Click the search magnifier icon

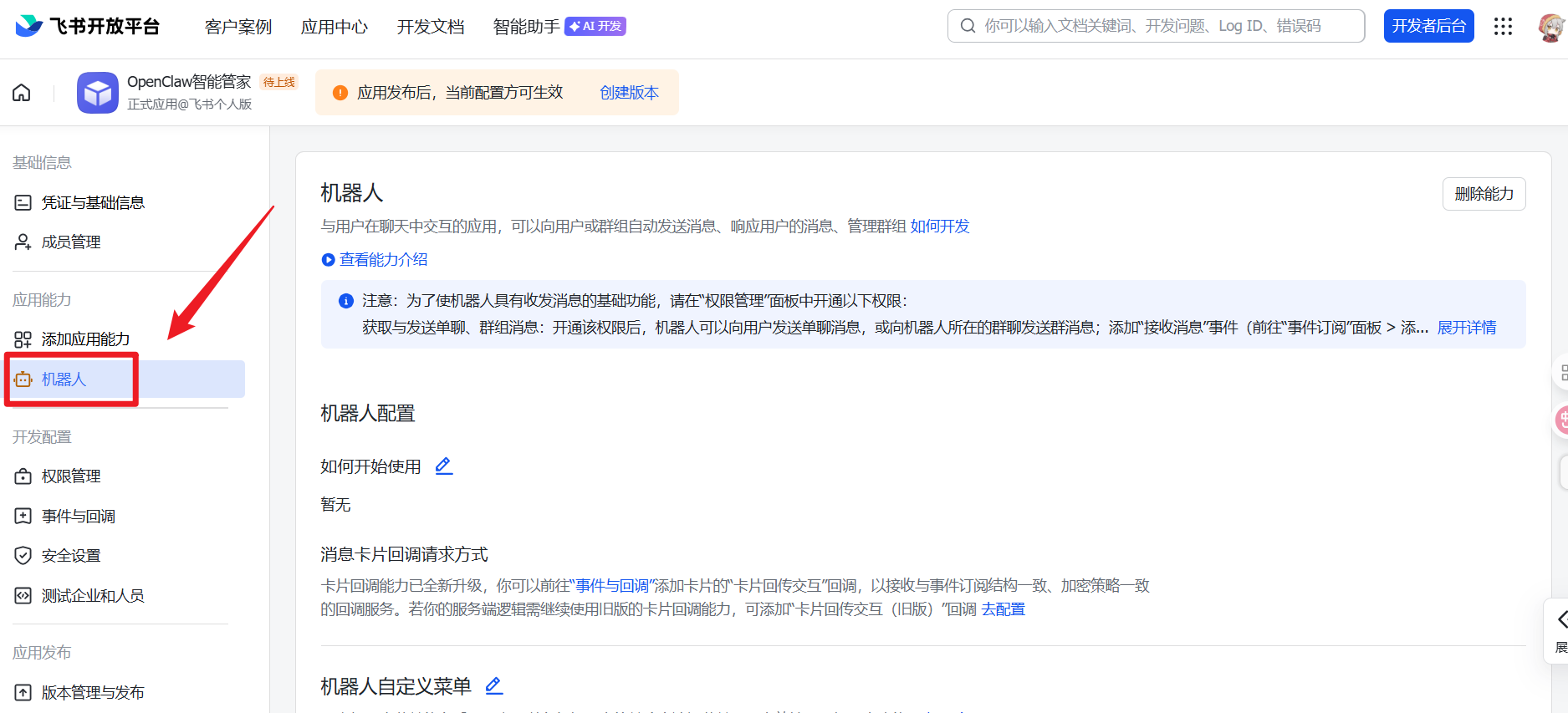pos(968,26)
